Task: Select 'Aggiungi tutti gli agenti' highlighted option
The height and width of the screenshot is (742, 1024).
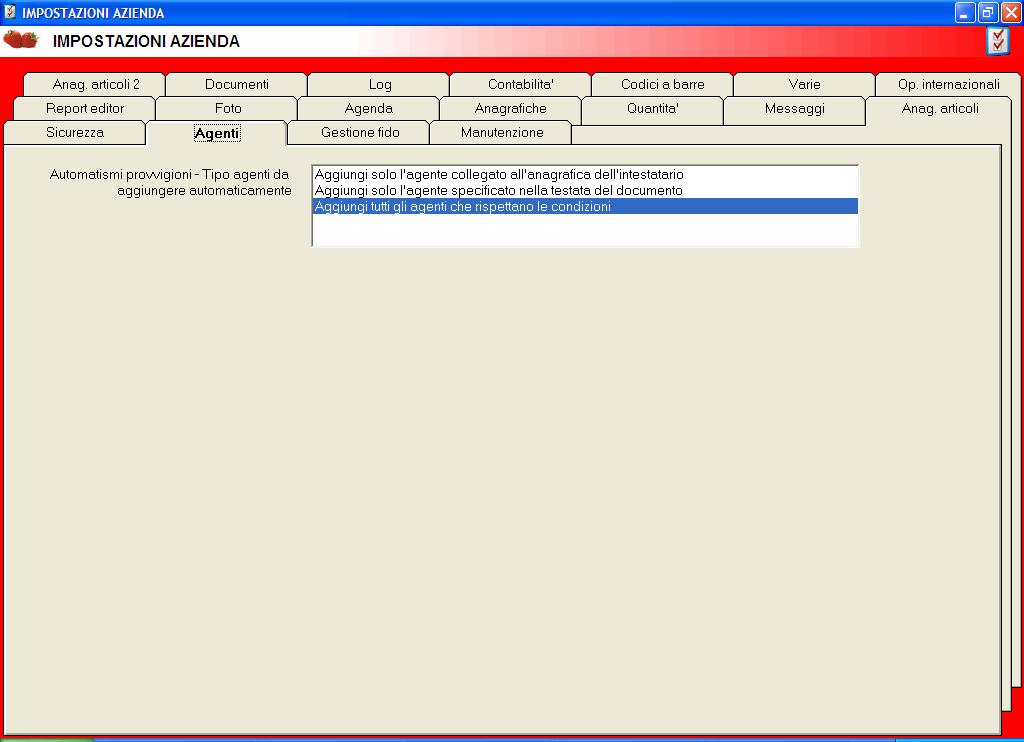Action: point(585,206)
